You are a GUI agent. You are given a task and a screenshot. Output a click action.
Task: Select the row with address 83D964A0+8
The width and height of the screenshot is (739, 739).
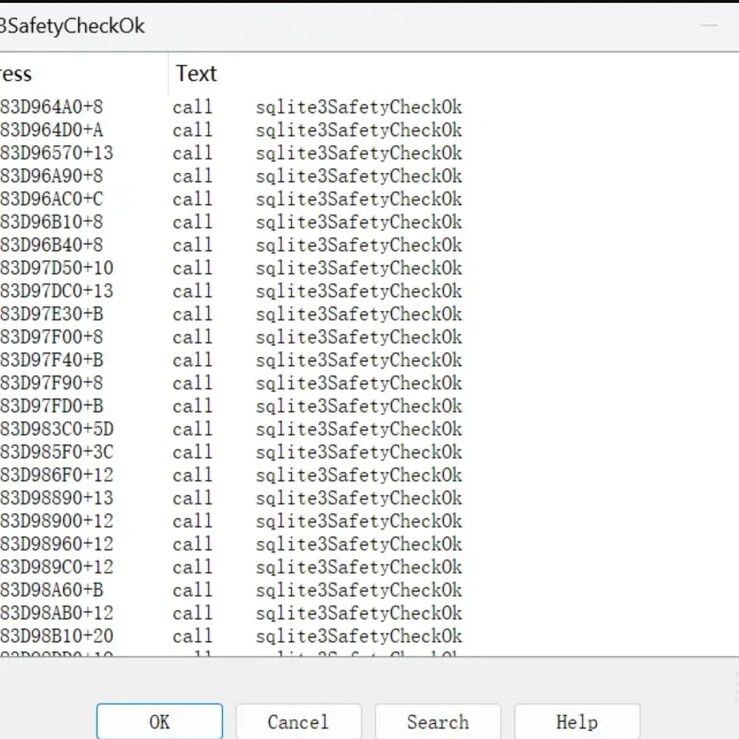tap(370, 107)
